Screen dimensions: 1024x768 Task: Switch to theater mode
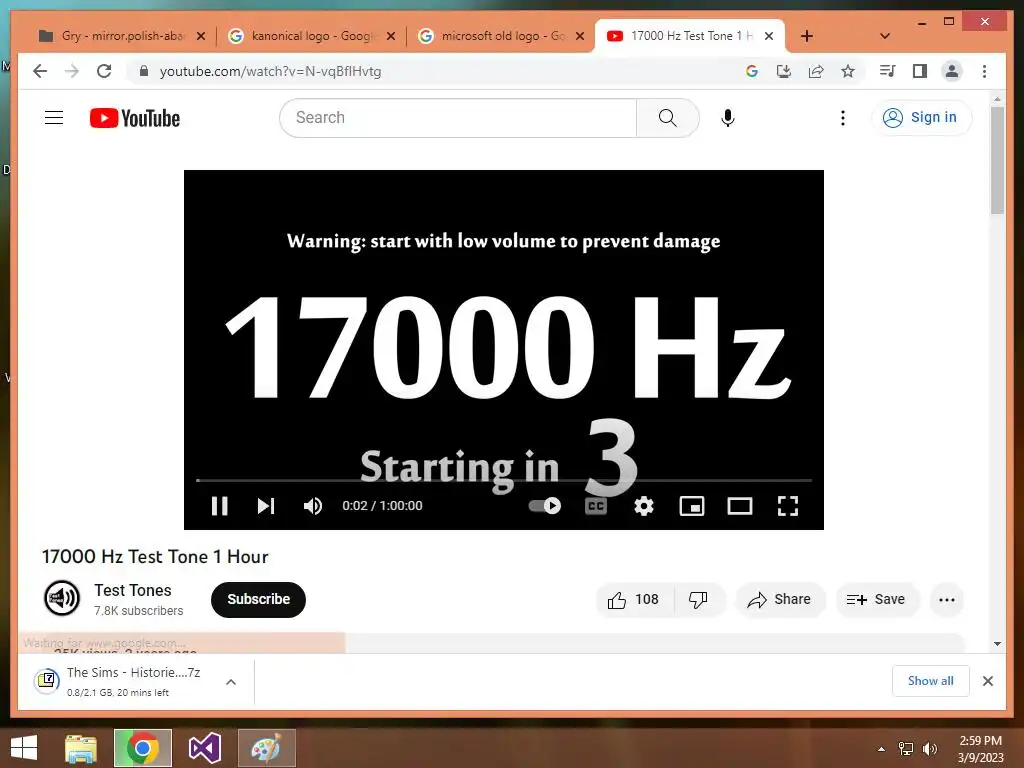740,506
